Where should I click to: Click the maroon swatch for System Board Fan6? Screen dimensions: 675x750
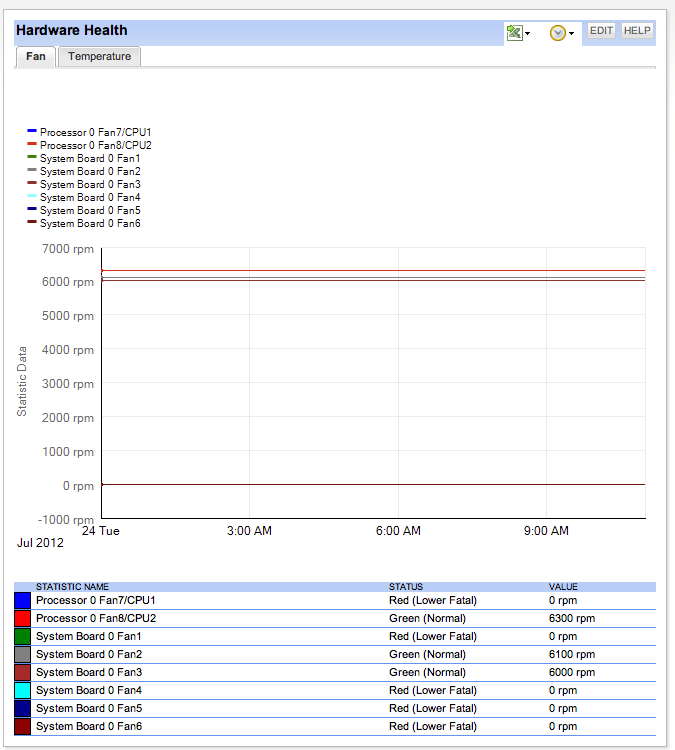click(x=22, y=727)
